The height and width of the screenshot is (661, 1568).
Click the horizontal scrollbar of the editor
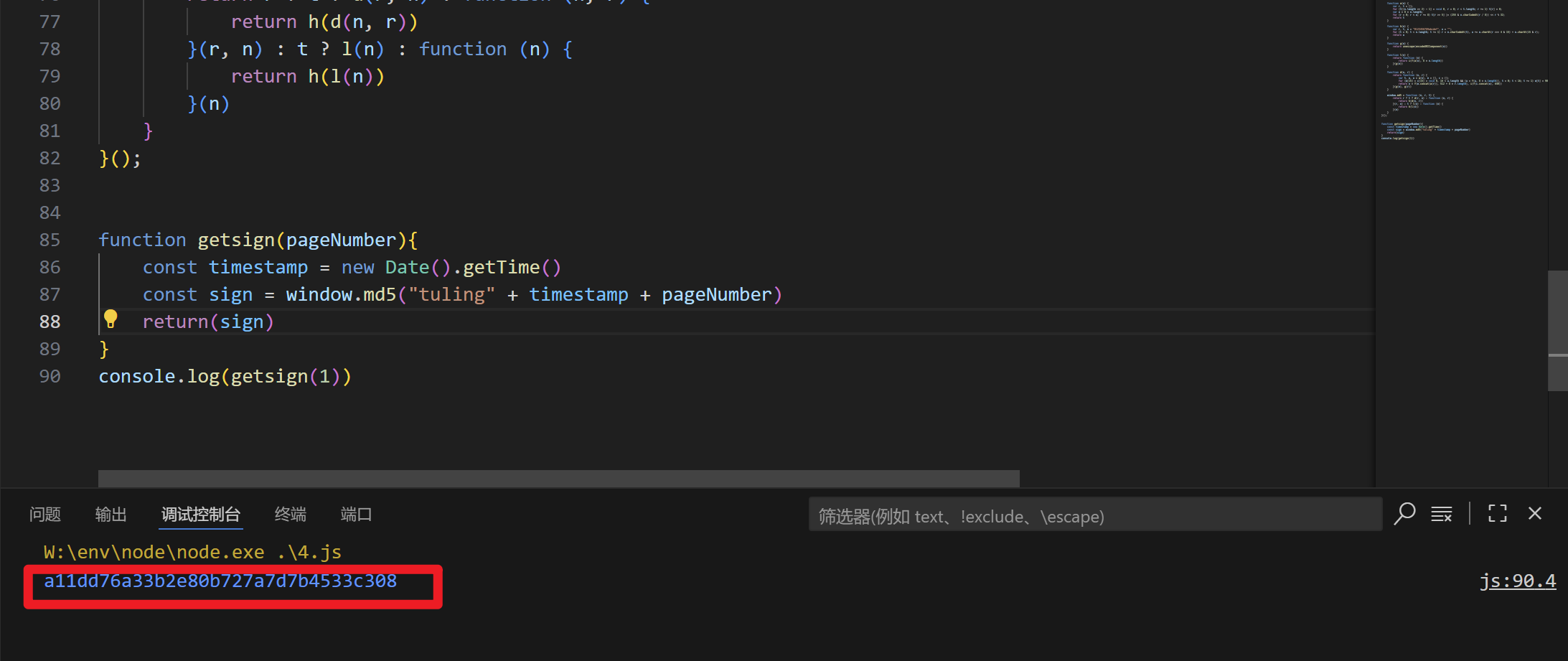point(558,478)
